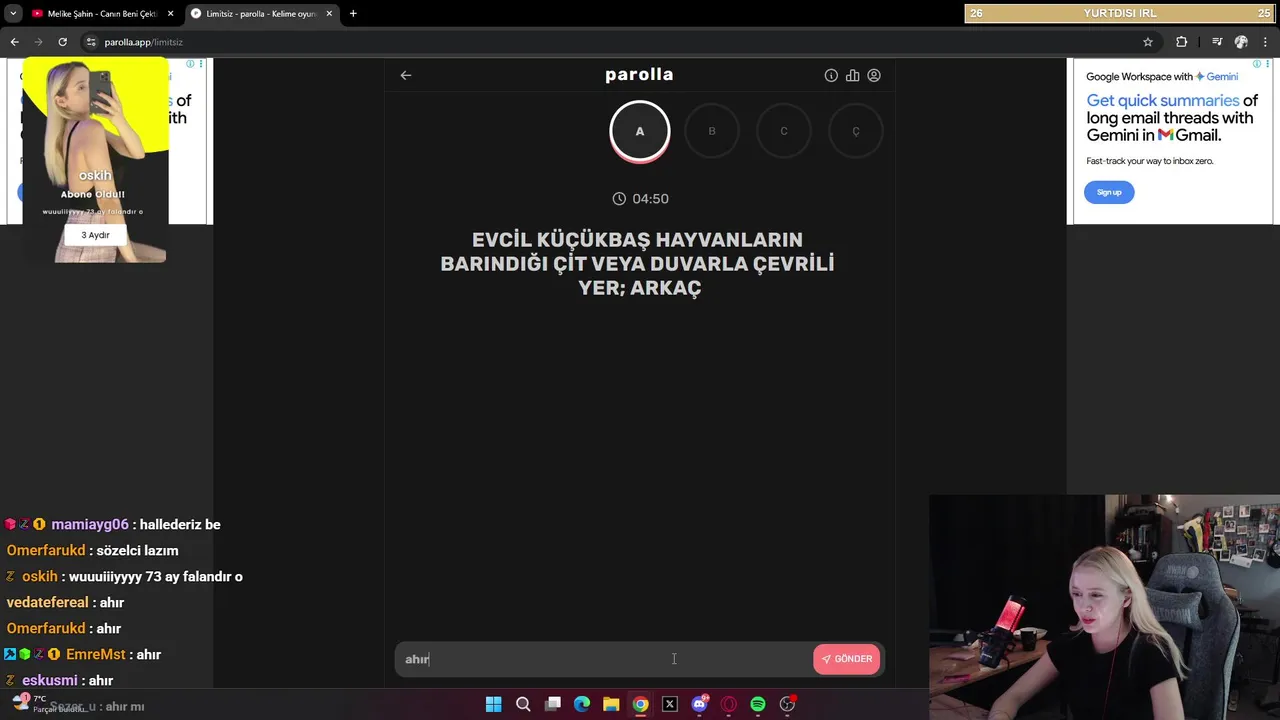1280x720 pixels.
Task: Expand the tab search dropdown
Action: tap(12, 14)
